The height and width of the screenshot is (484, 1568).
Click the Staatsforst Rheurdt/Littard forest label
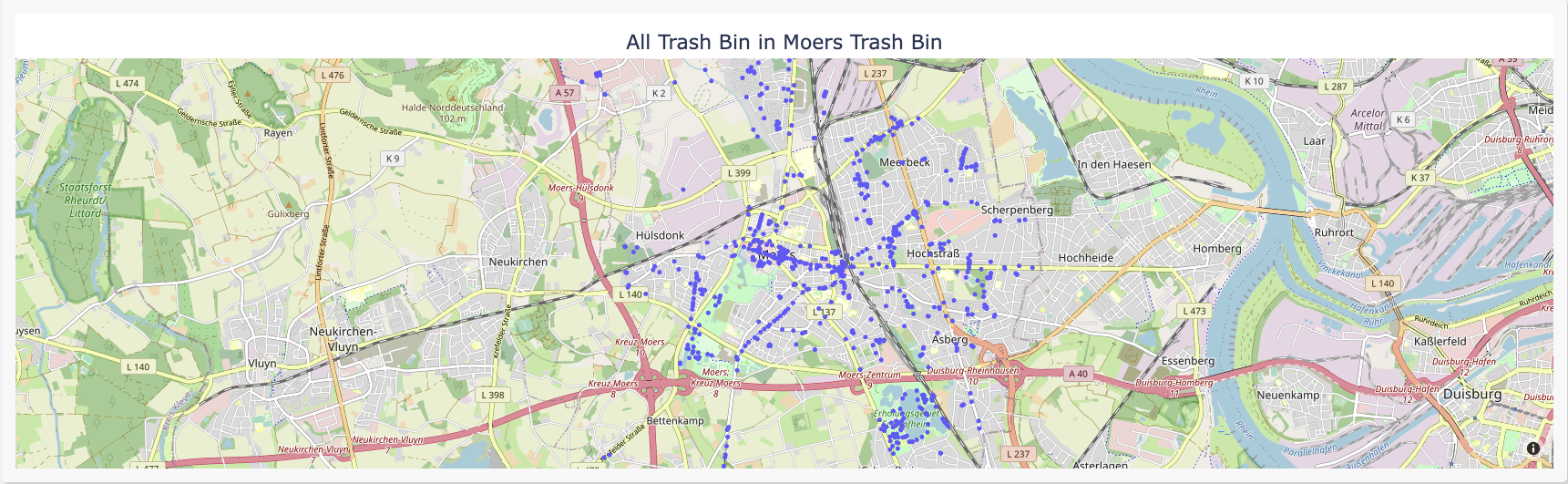(x=86, y=201)
